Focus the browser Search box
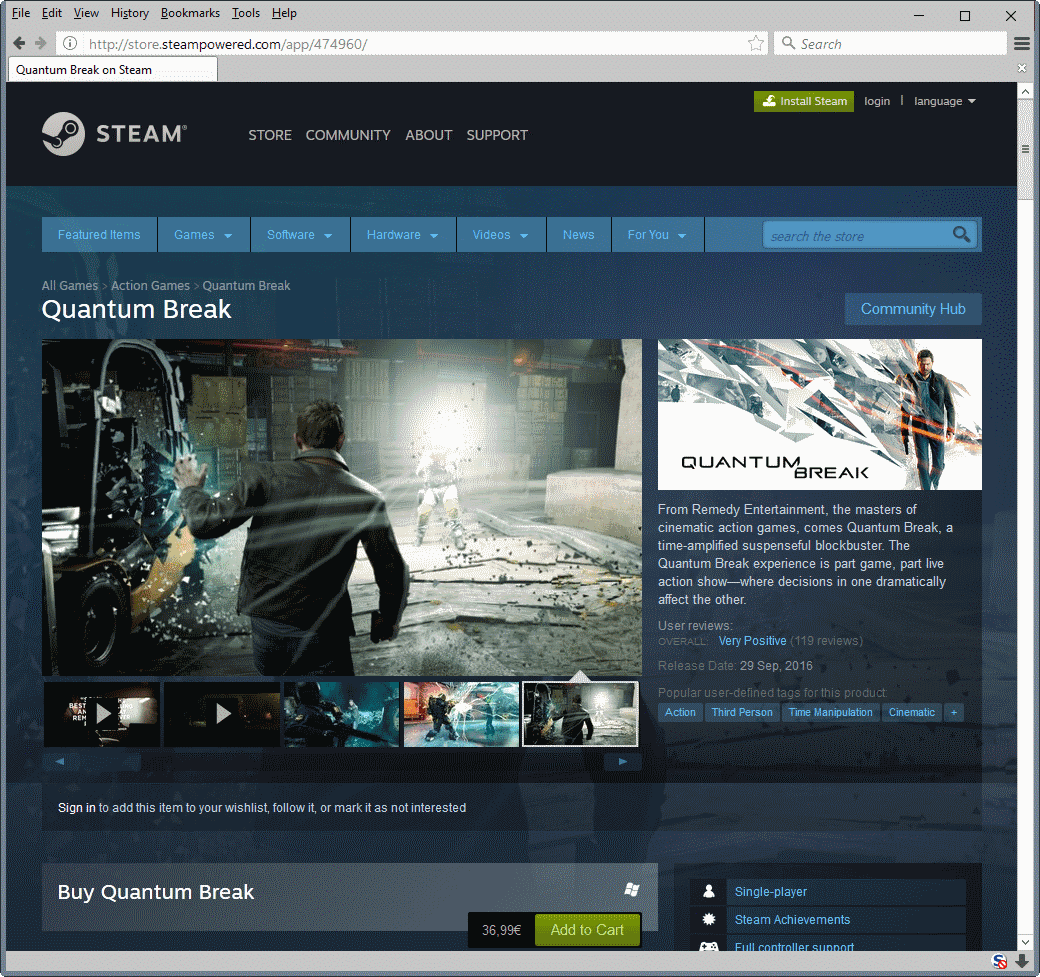 point(891,44)
